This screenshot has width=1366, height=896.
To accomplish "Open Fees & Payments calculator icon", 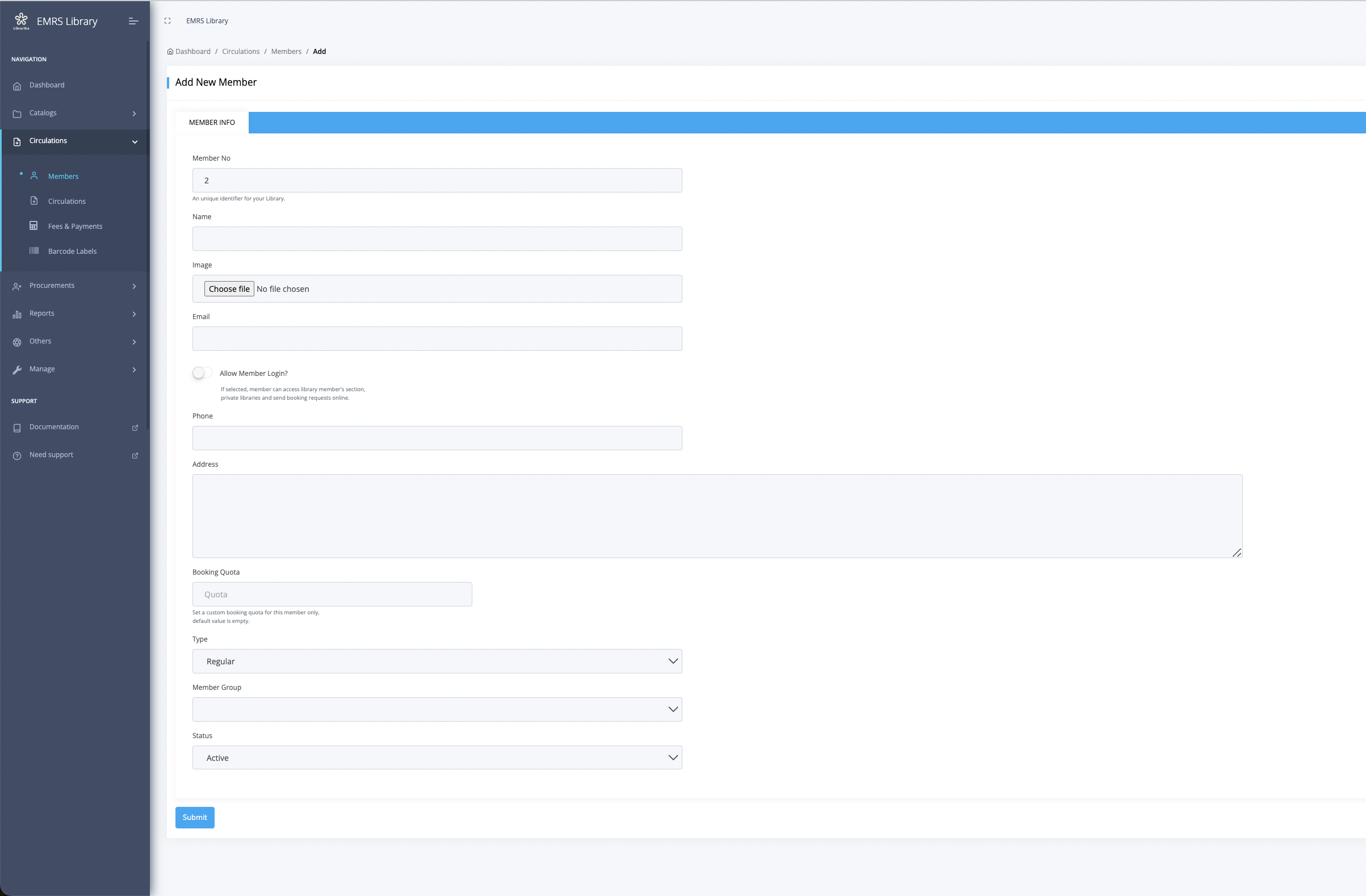I will [x=34, y=225].
